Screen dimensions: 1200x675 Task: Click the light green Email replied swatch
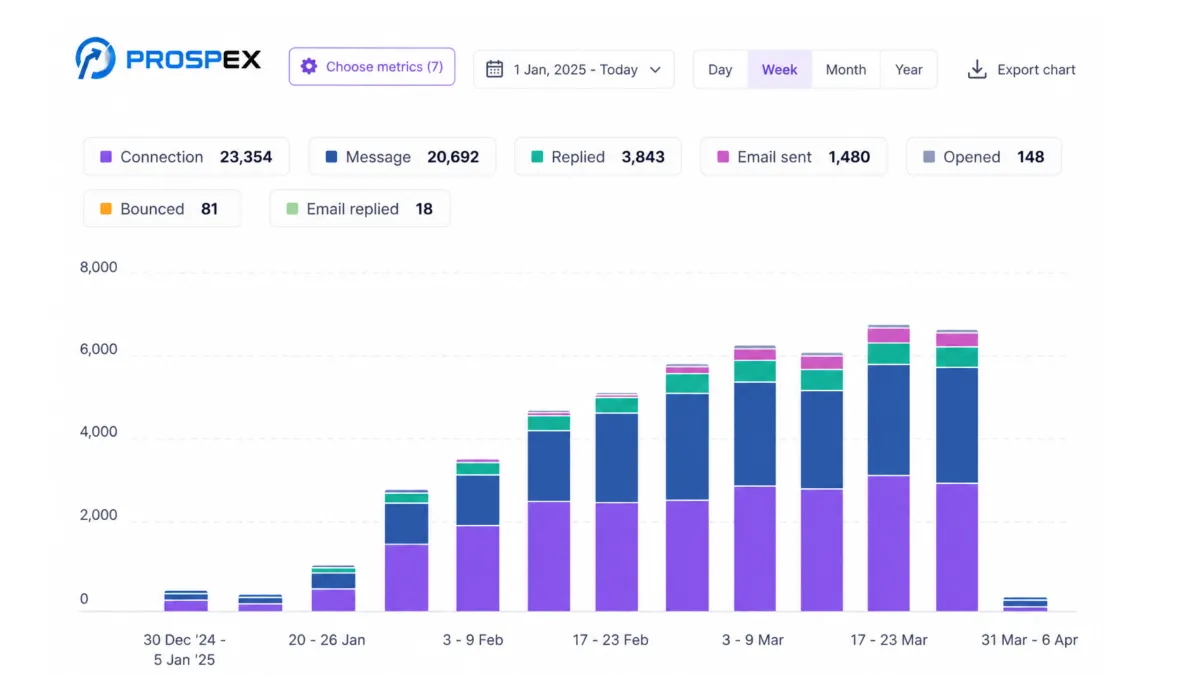click(x=292, y=209)
